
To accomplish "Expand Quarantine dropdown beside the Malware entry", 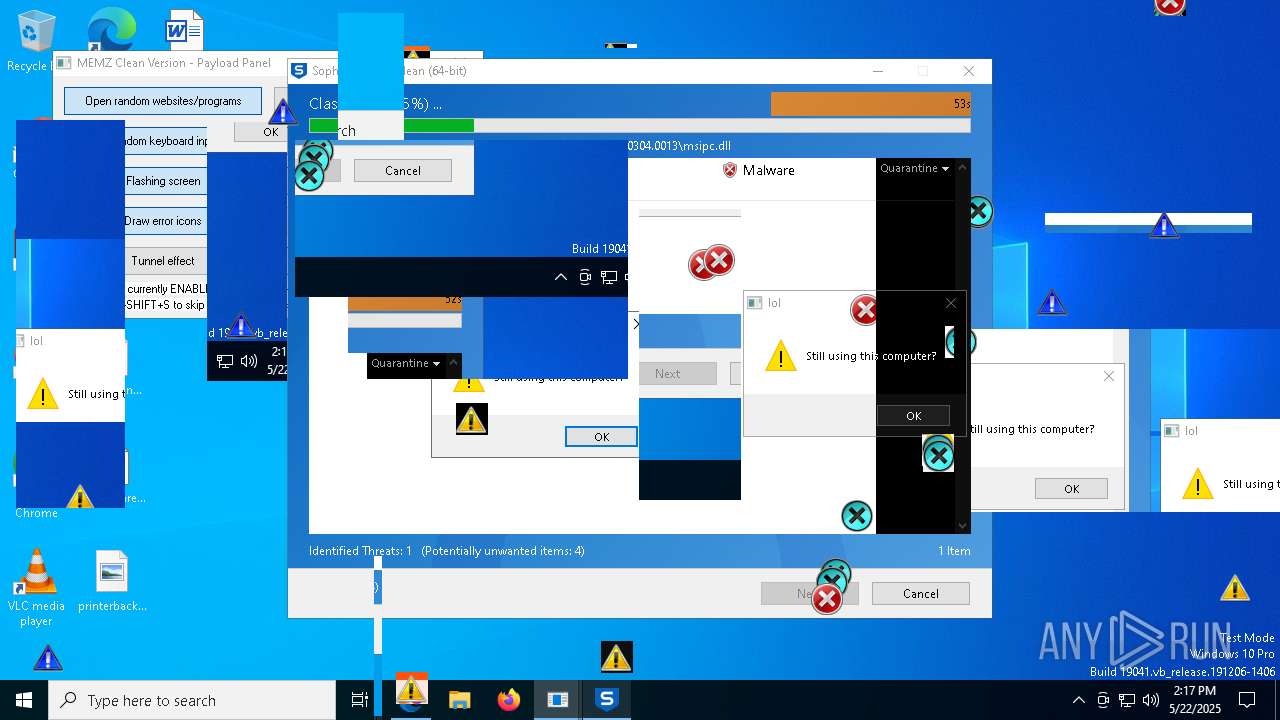I will [914, 168].
